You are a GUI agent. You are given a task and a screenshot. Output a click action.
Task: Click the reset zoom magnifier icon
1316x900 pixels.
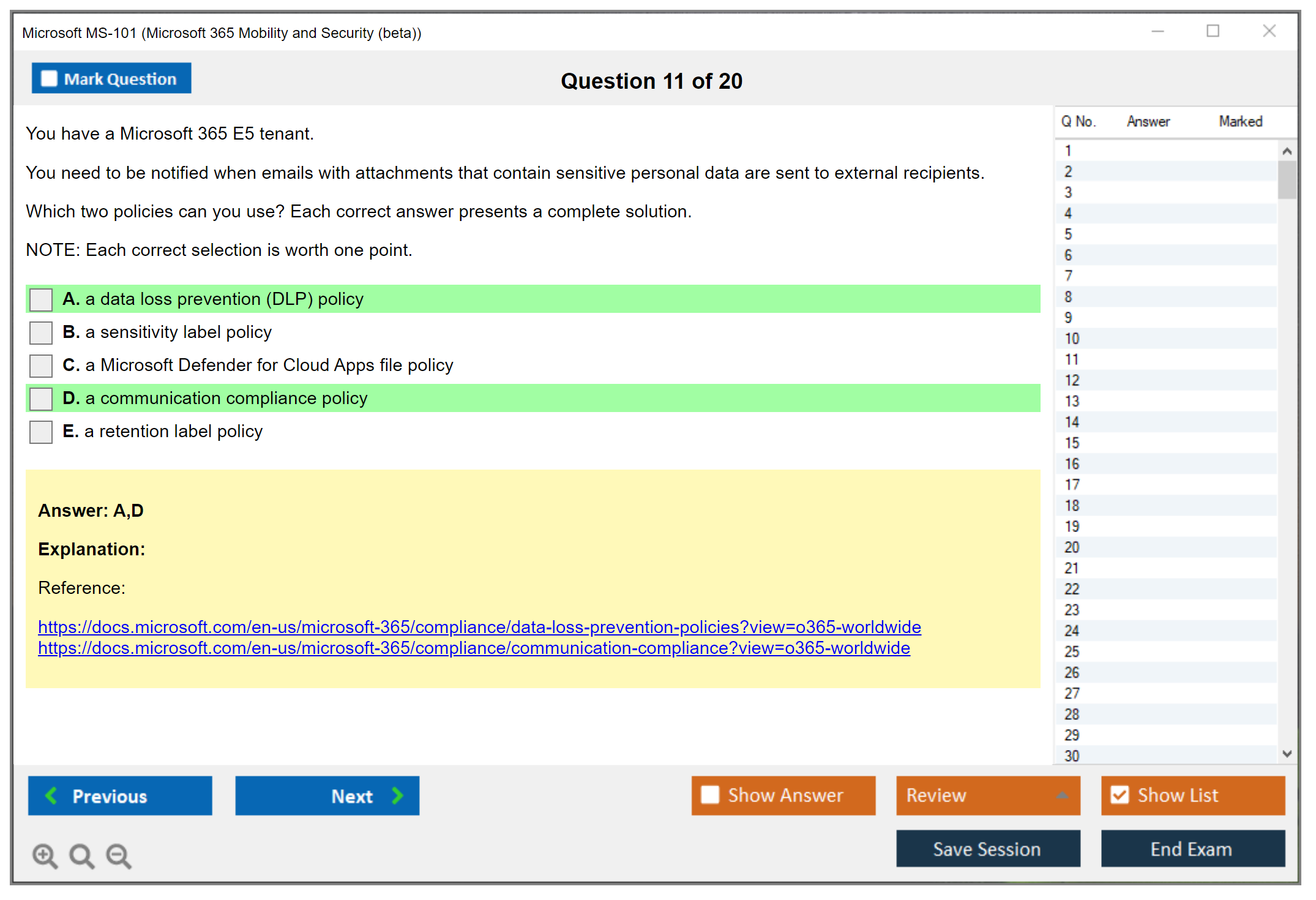pyautogui.click(x=81, y=855)
